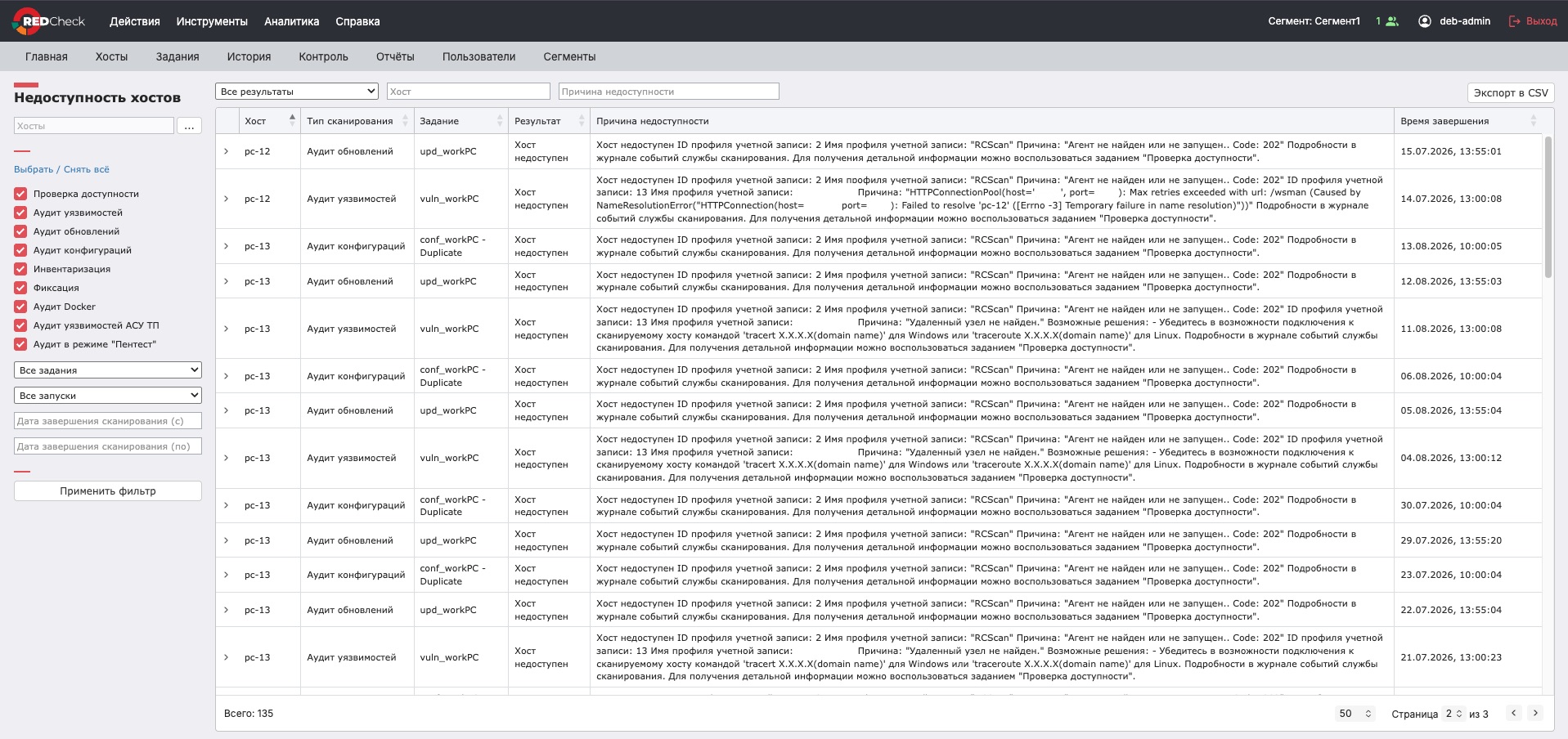Sort by Время завершения column arrows
The height and width of the screenshot is (739, 1568).
coord(1534,121)
